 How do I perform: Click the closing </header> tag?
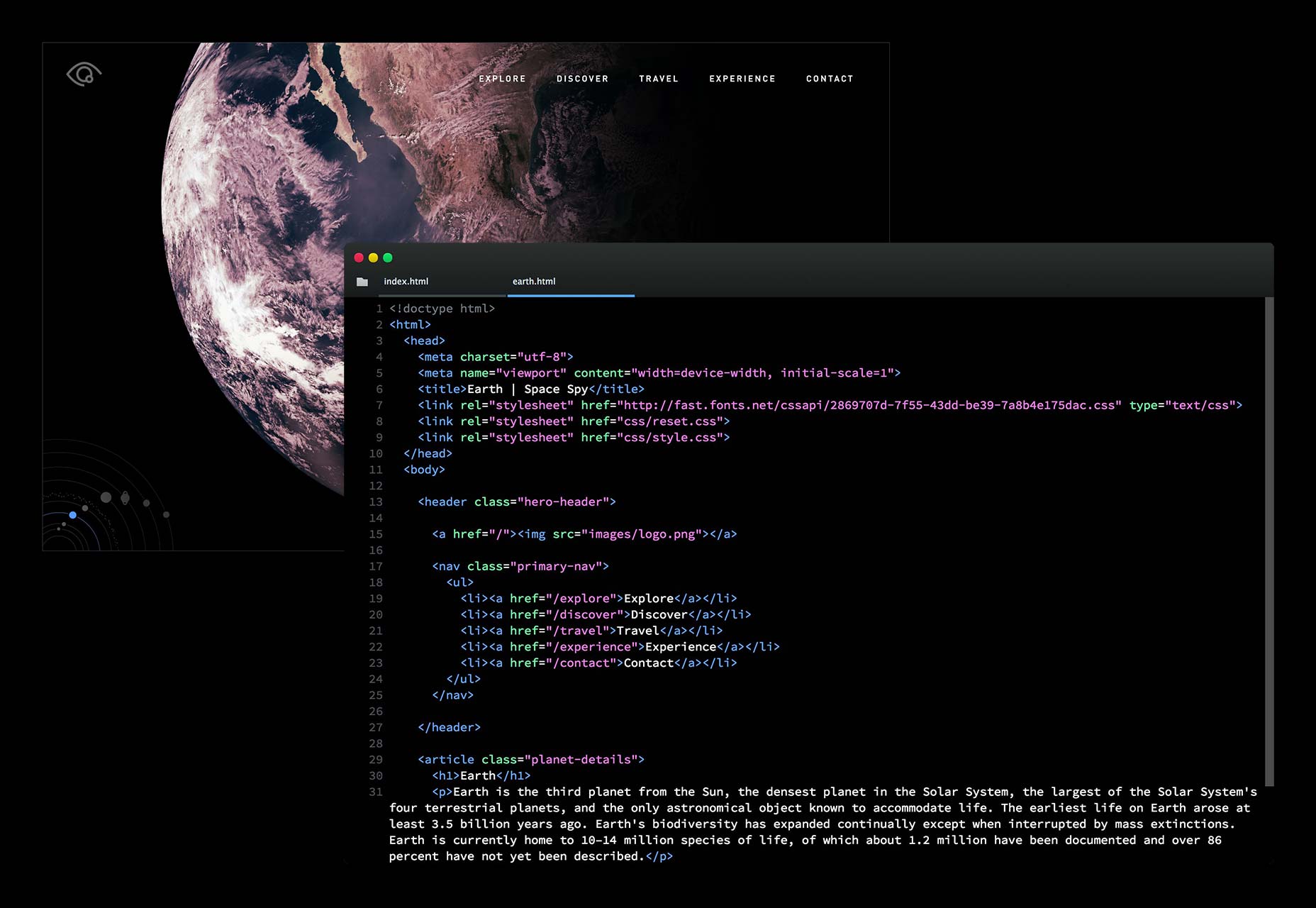tap(449, 728)
